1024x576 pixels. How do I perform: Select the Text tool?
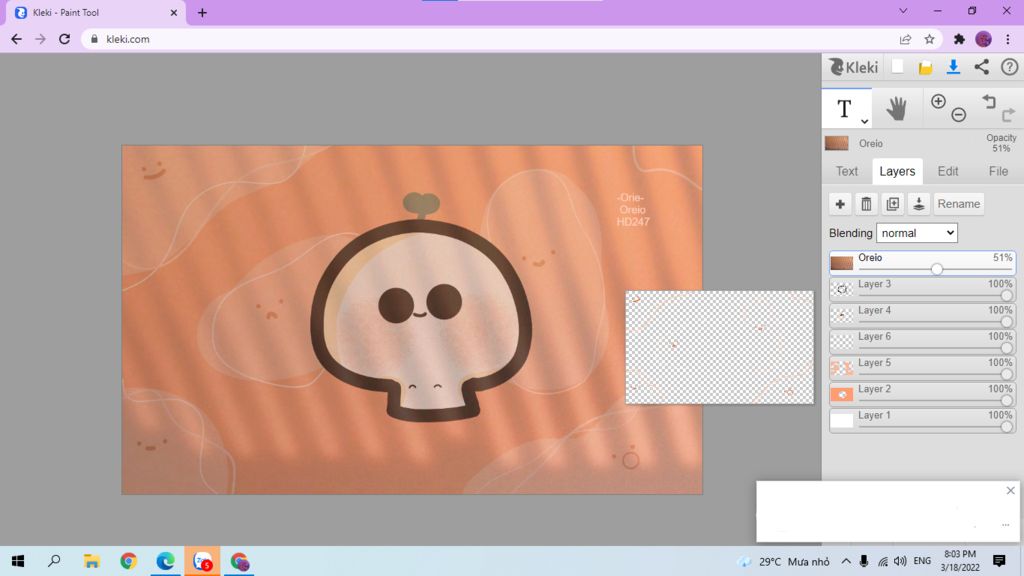point(844,108)
